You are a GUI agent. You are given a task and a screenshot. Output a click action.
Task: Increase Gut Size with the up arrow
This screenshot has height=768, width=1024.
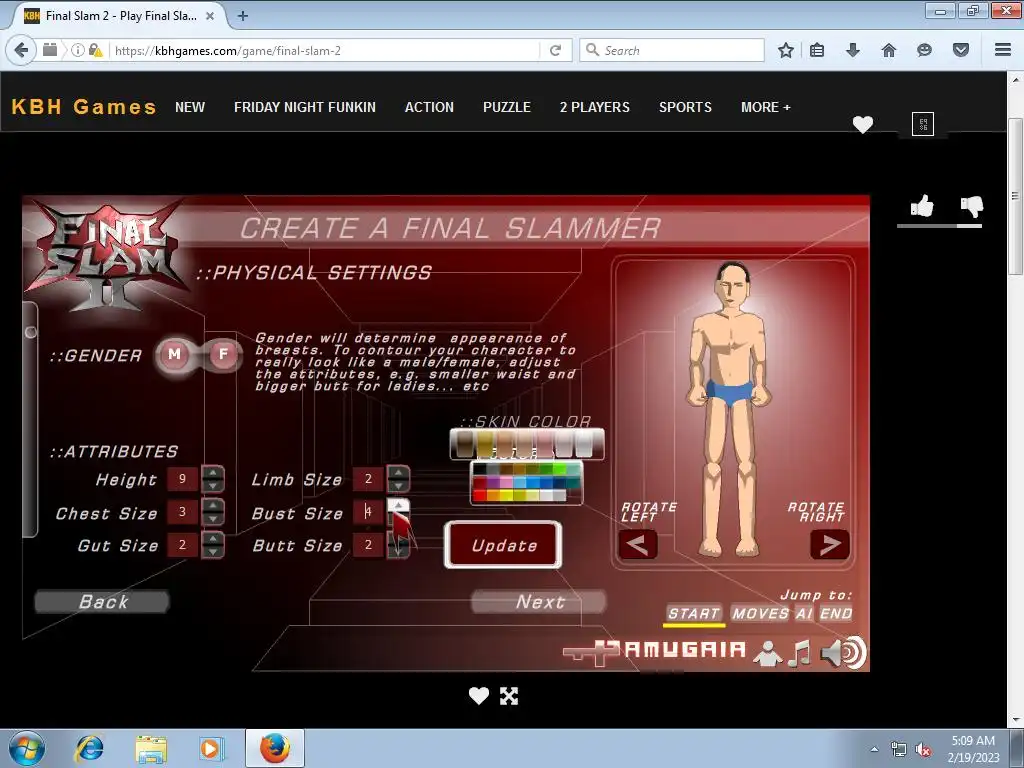tap(213, 539)
